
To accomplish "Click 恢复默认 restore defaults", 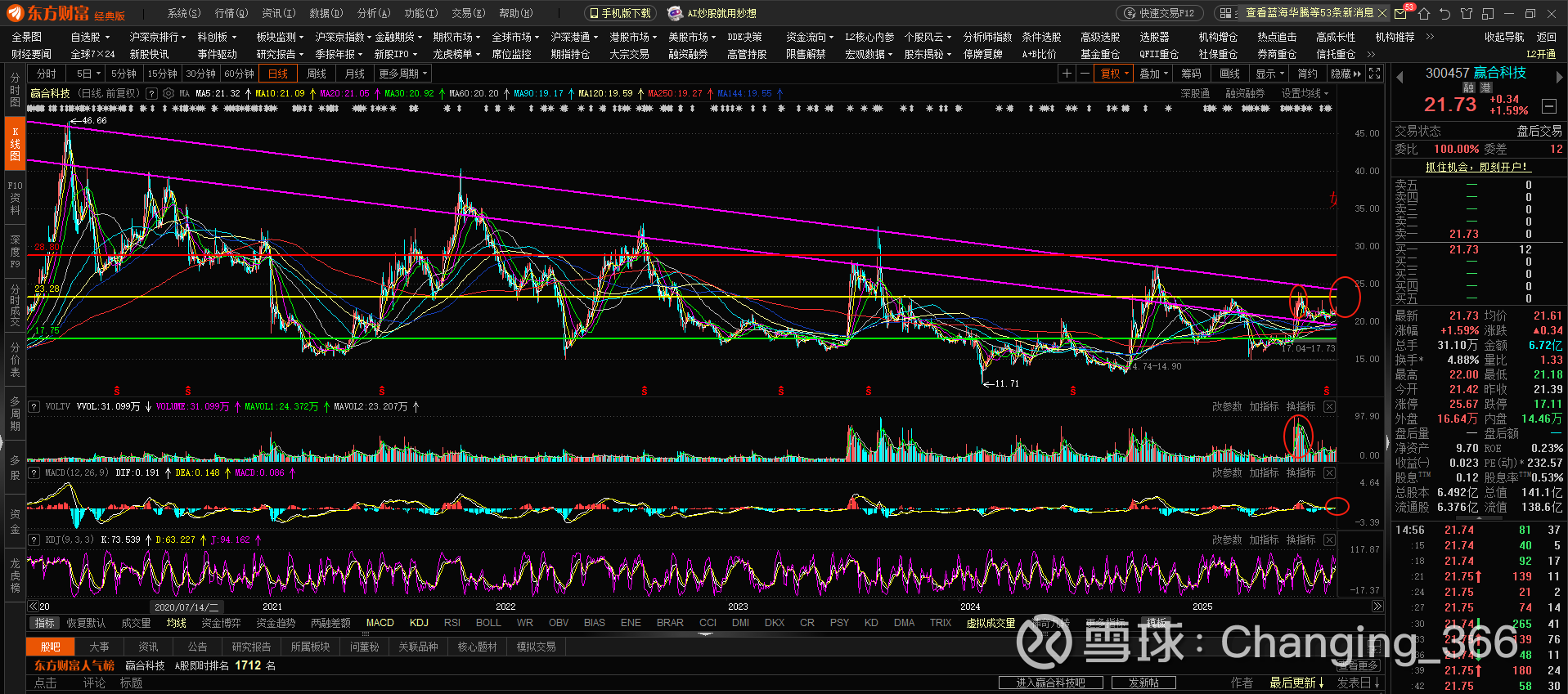I will pos(86,623).
